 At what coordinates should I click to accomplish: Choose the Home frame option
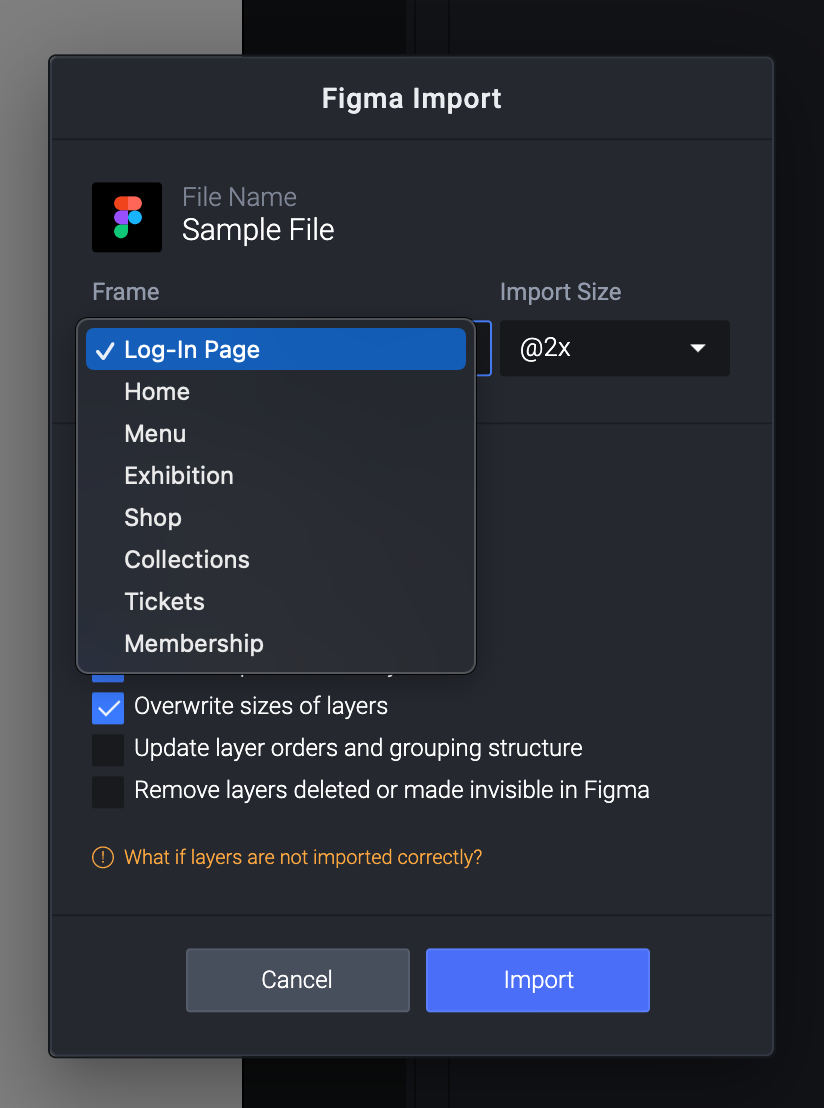point(276,391)
